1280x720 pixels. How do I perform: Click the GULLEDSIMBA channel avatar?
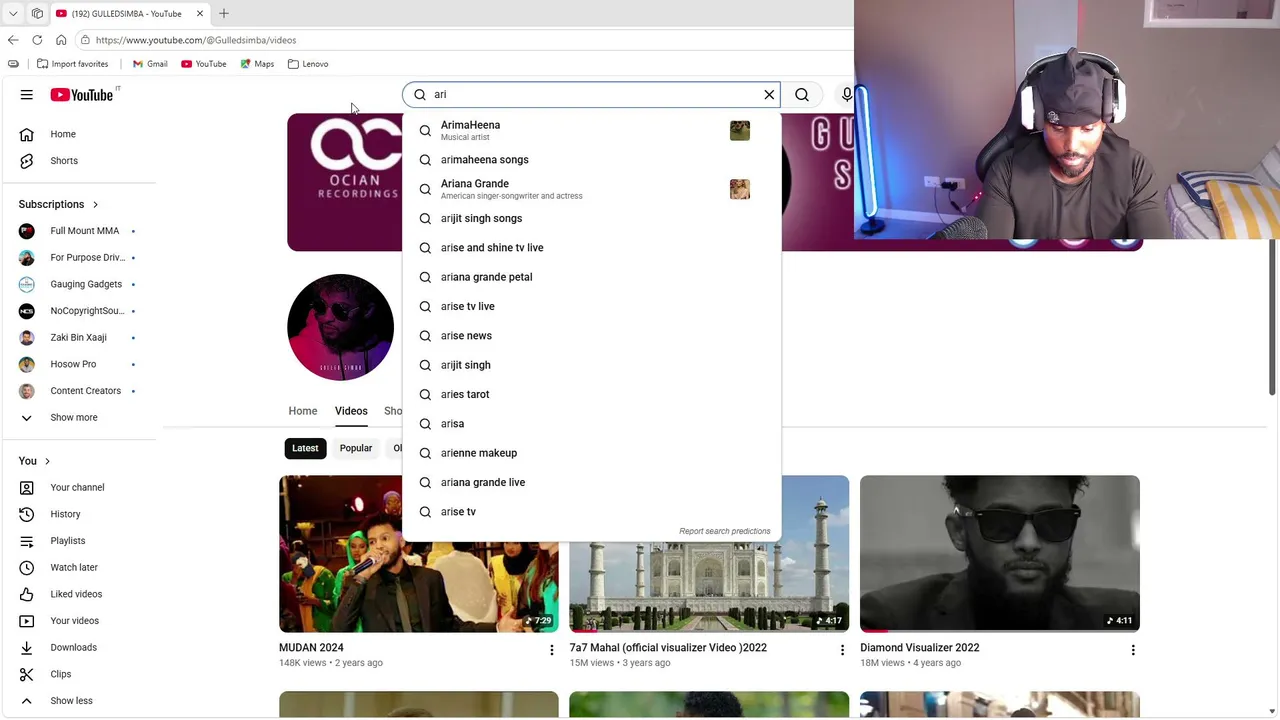coord(340,328)
